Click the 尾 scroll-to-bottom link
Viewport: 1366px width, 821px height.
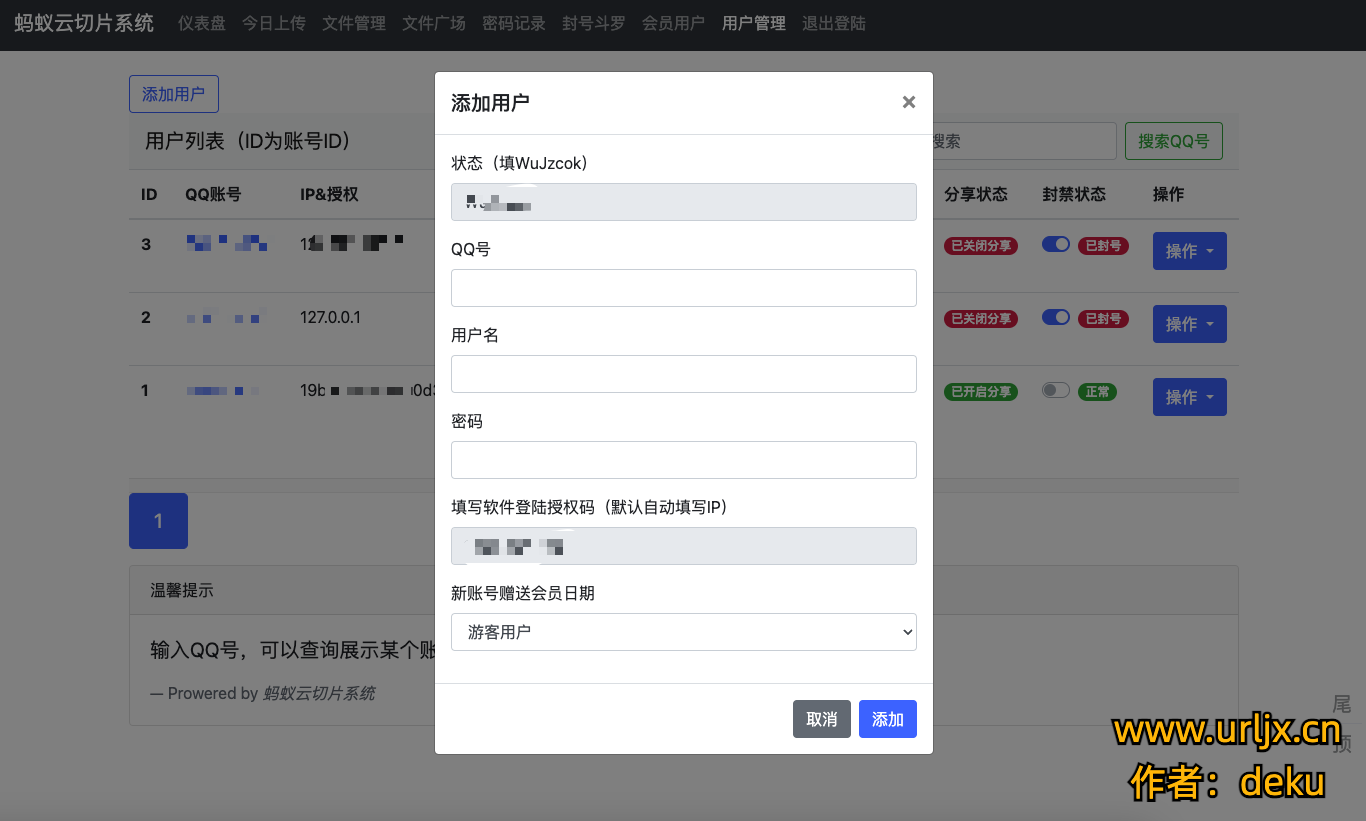point(1342,703)
